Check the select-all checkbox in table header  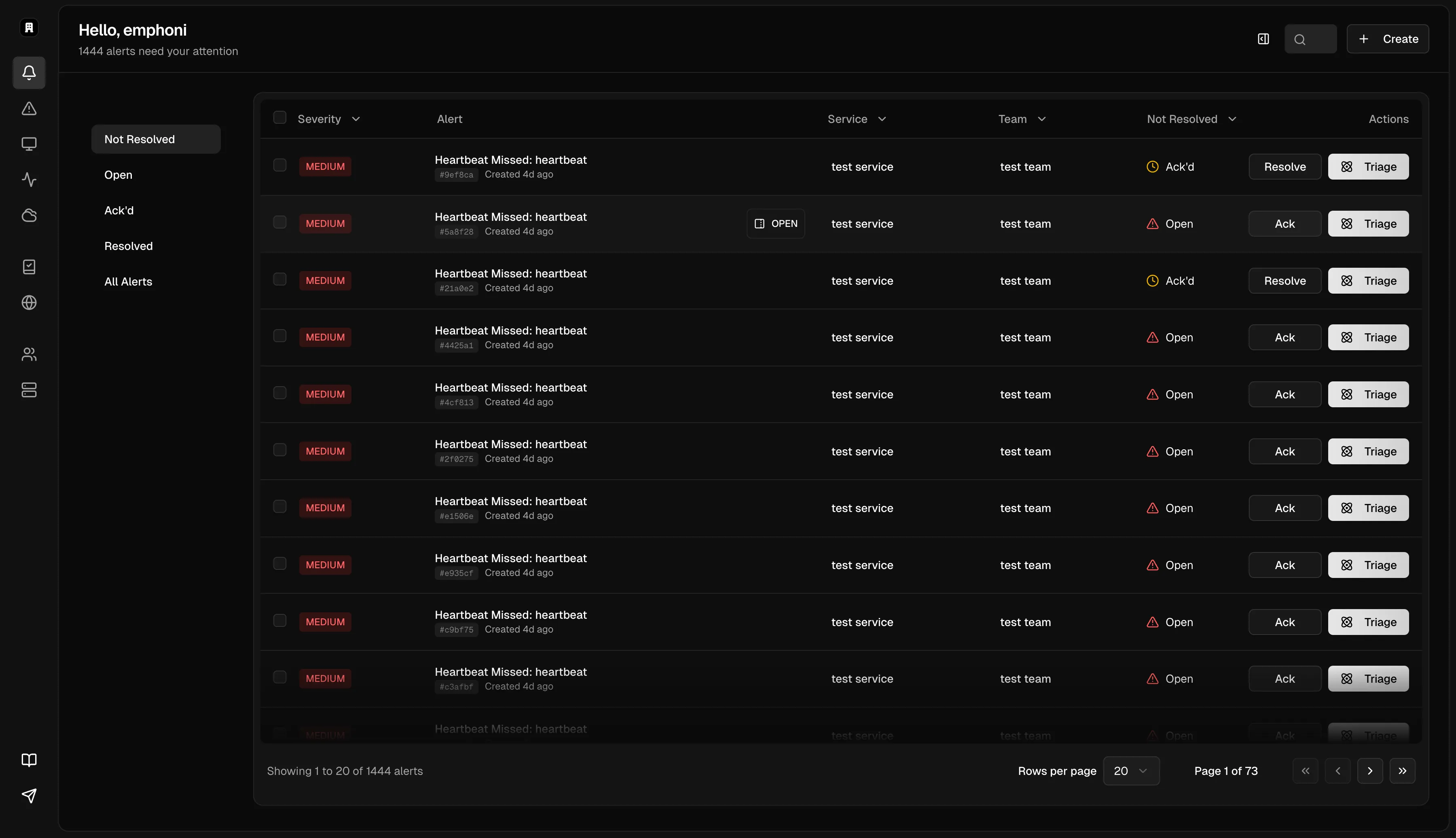click(280, 118)
